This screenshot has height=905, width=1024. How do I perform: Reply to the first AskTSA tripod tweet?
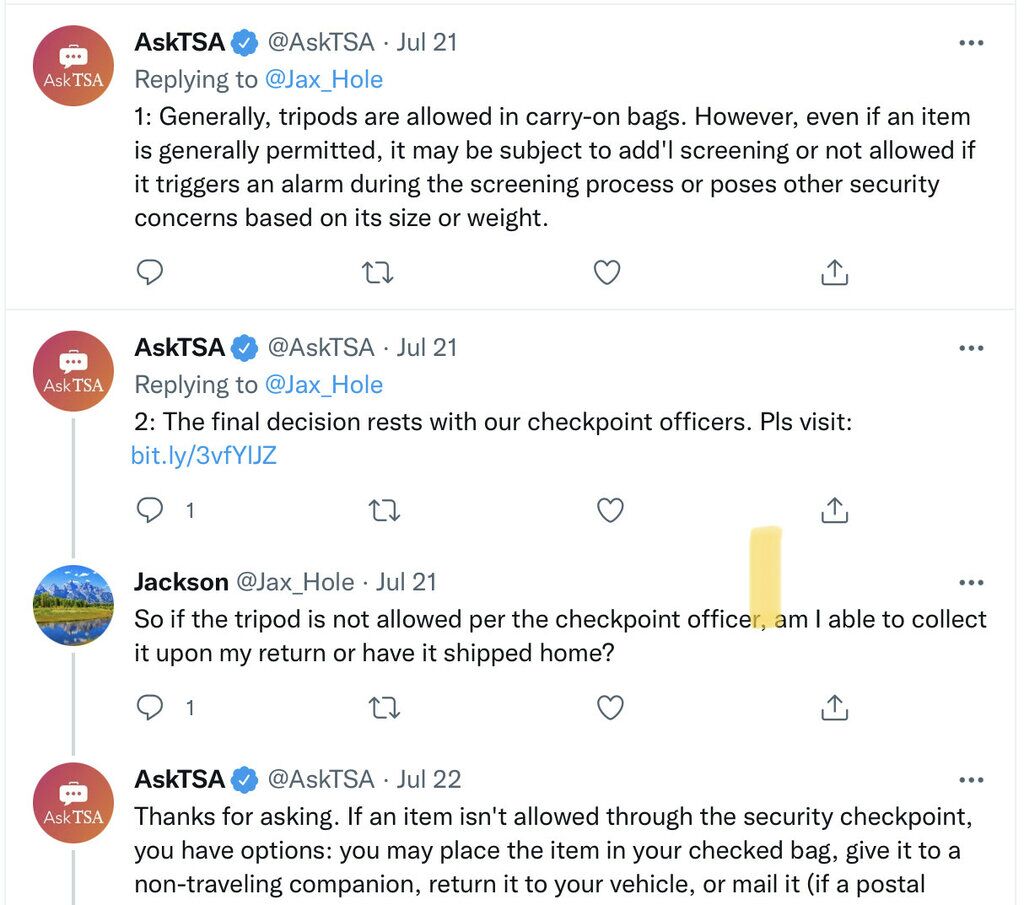pyautogui.click(x=150, y=272)
